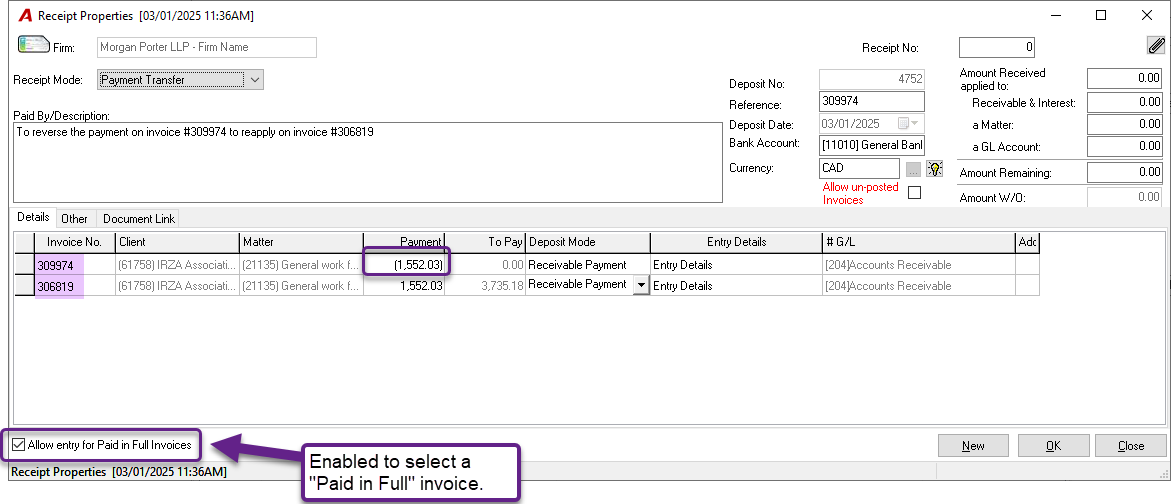Confirm with the OK button
Screen dimensions: 1171x504
pos(1053,446)
